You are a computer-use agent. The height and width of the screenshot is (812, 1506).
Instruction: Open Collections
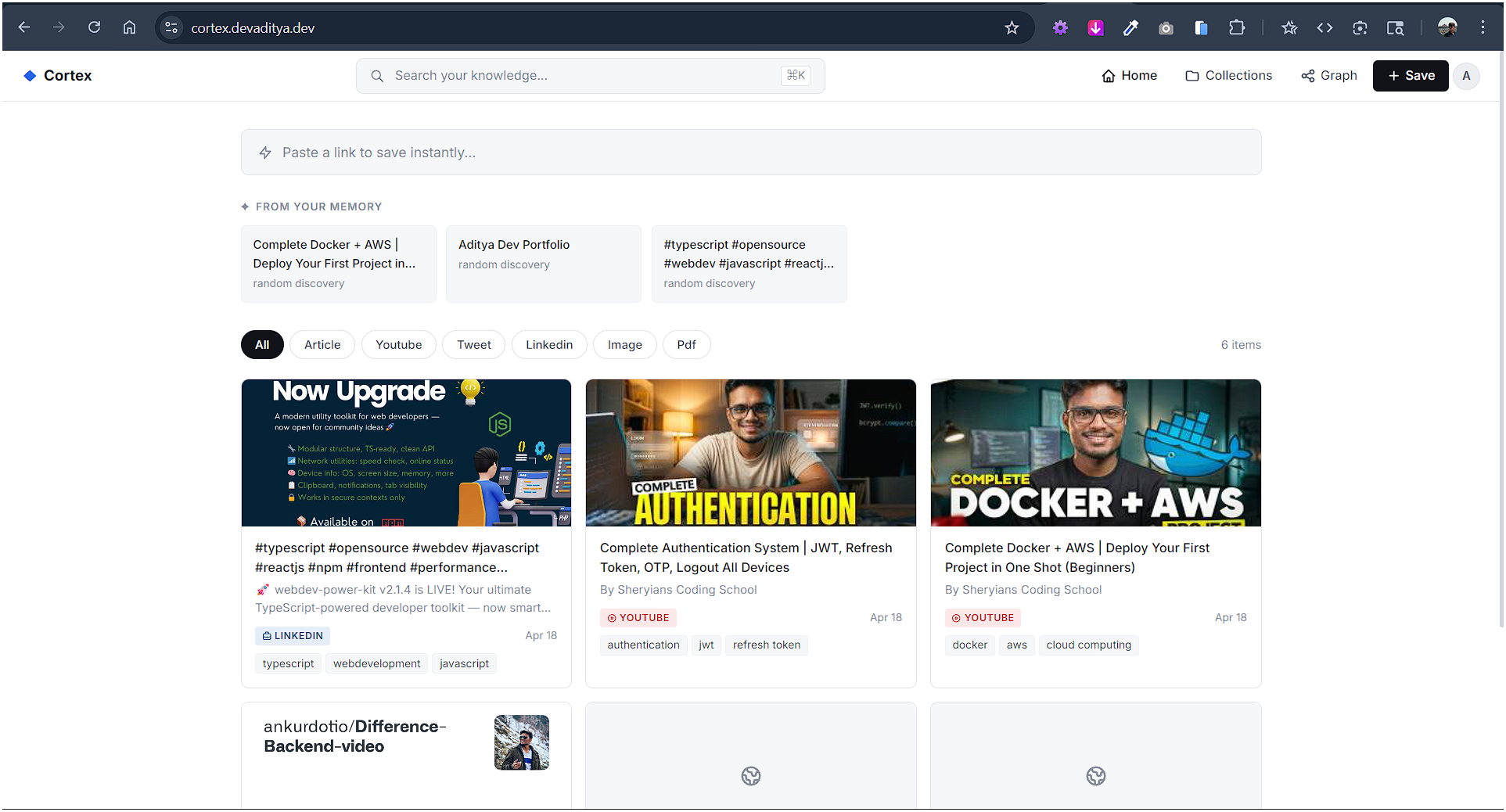(1228, 76)
